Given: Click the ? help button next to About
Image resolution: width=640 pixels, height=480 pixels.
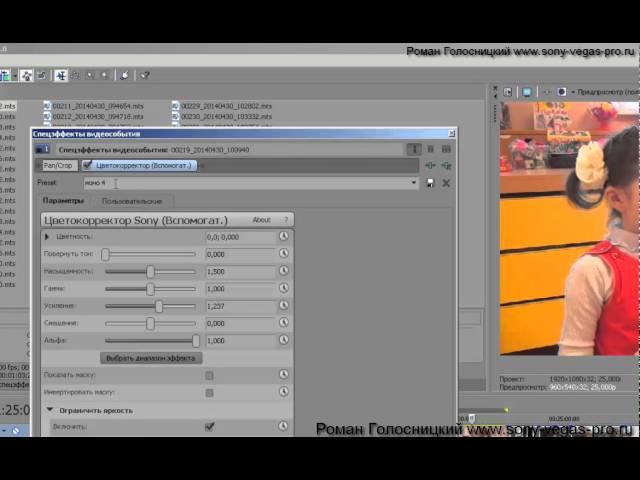Looking at the screenshot, I should click(x=286, y=220).
